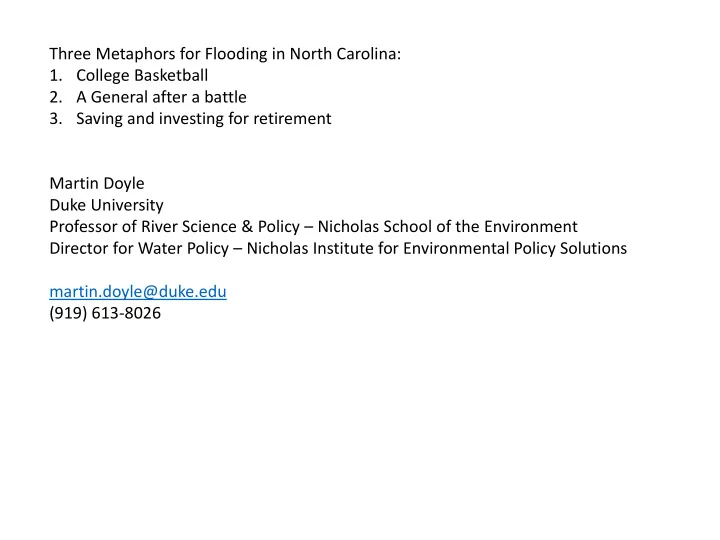The height and width of the screenshot is (540, 720).
Task: Click Saving and investing for retirement text
Action: [203, 119]
